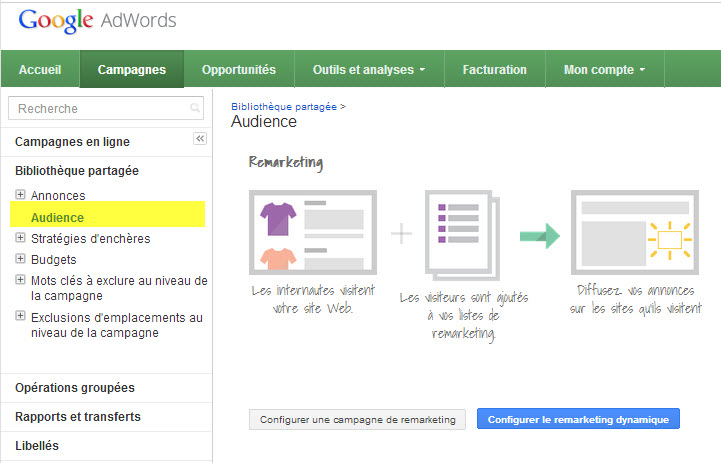Open Stratégies d'enchères item
The height and width of the screenshot is (463, 721).
coord(91,239)
